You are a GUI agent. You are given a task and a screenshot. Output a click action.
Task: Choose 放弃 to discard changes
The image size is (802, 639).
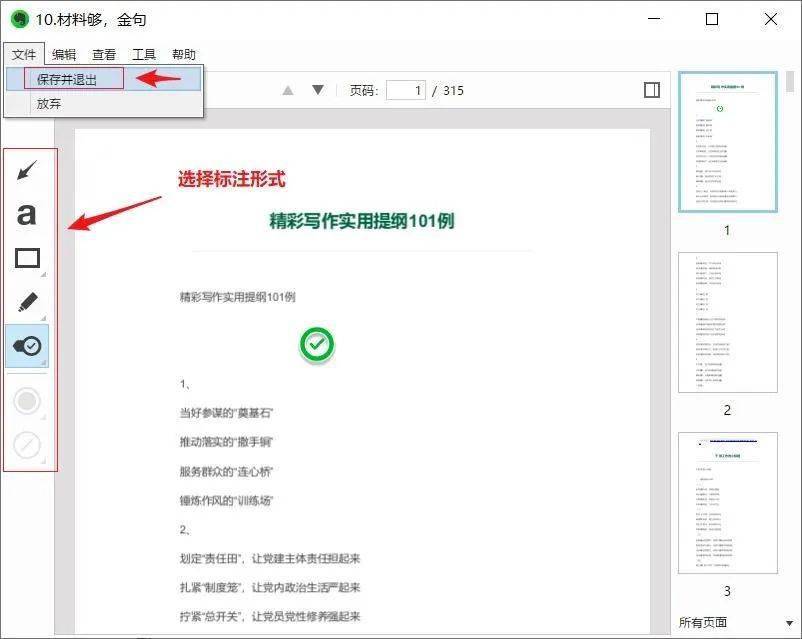(49, 103)
